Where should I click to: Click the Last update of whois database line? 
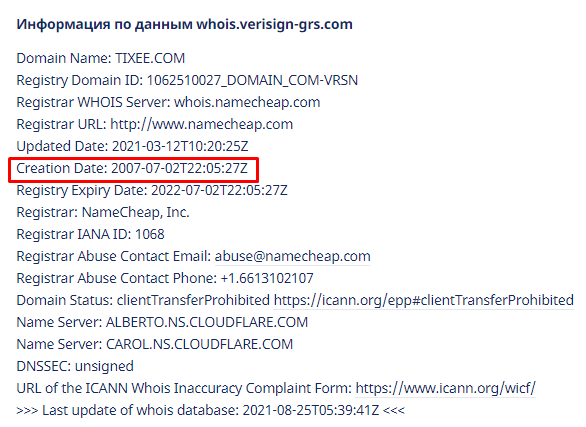[210, 411]
